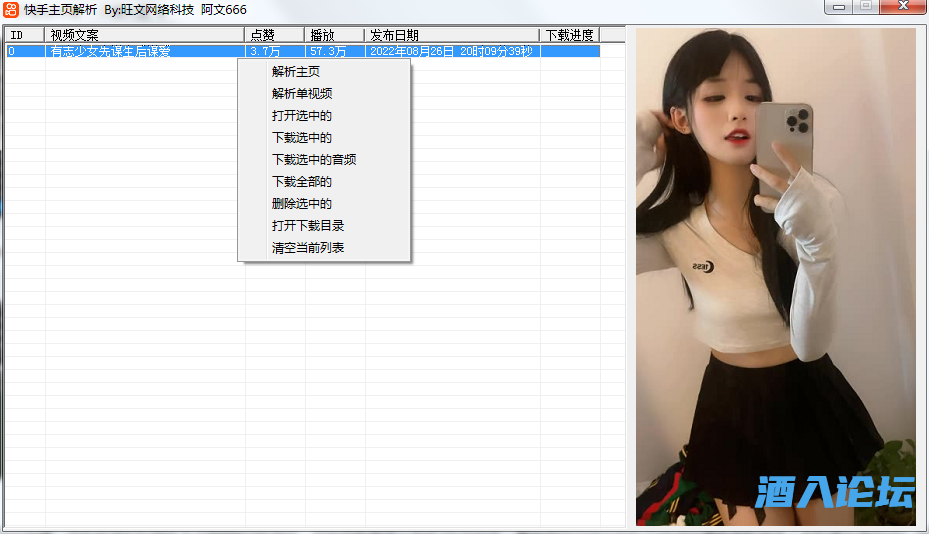This screenshot has height=534, width=929.
Task: Select 删除选中的 menu item
Action: coord(302,204)
